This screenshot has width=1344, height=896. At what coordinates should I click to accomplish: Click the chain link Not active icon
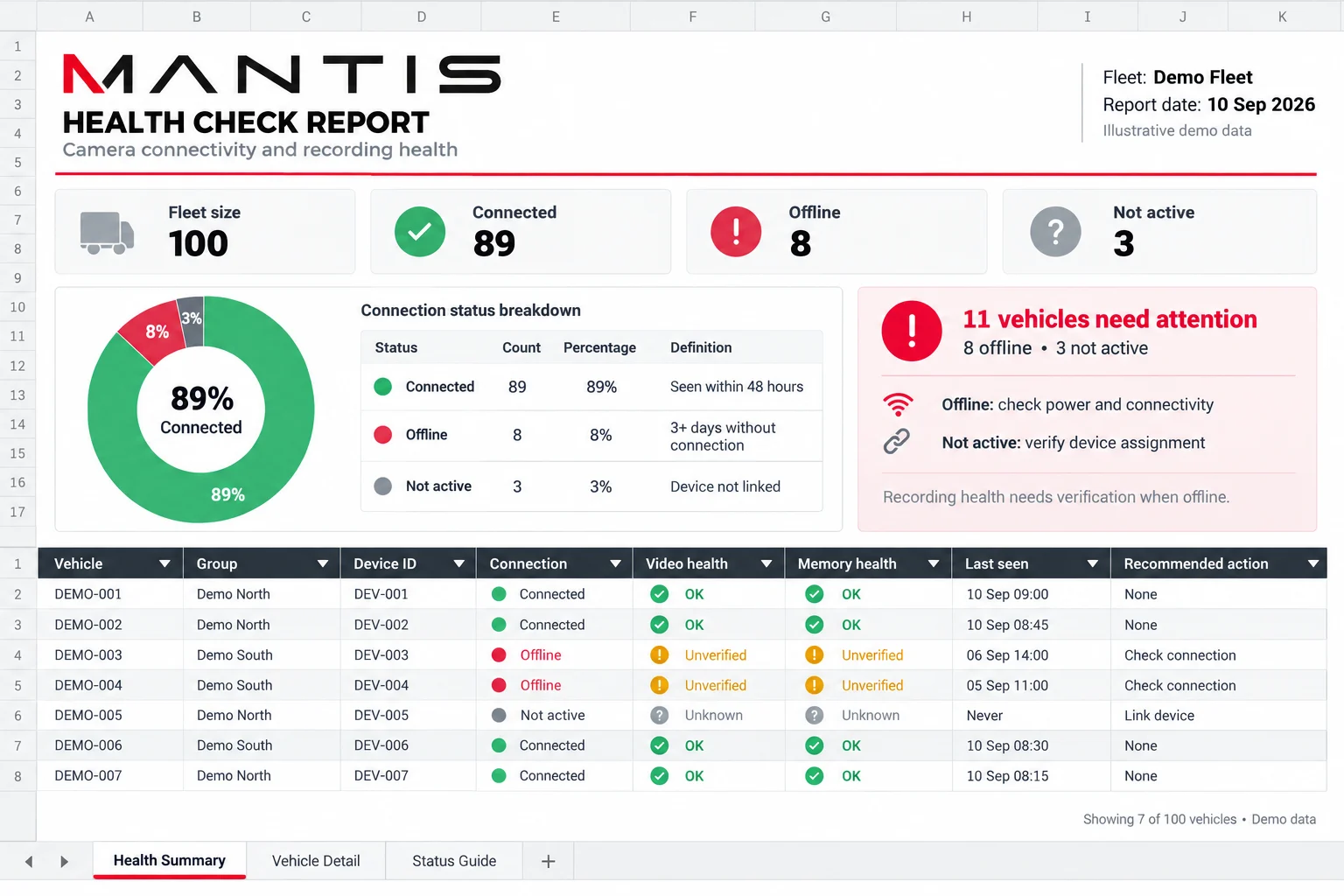(897, 442)
